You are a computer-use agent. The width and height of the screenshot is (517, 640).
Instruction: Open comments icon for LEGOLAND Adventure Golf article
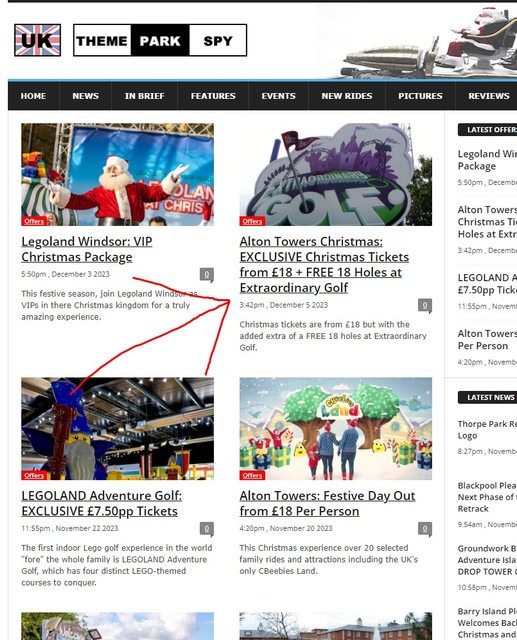[207, 529]
